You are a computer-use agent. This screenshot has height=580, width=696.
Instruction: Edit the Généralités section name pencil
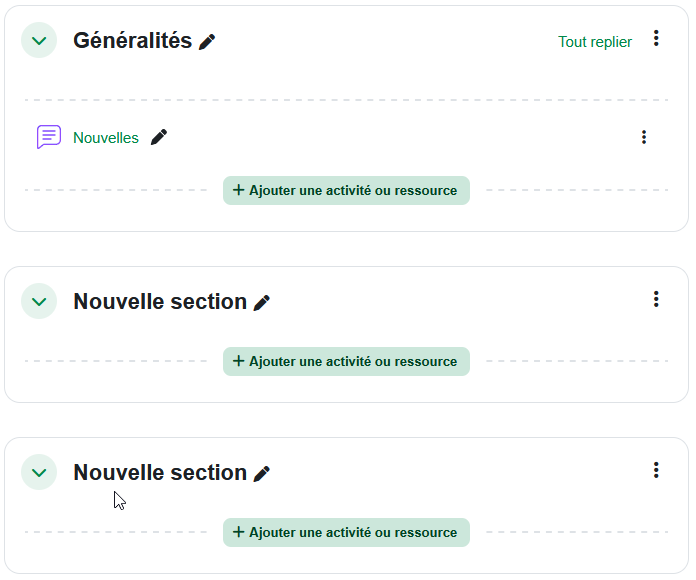207,41
